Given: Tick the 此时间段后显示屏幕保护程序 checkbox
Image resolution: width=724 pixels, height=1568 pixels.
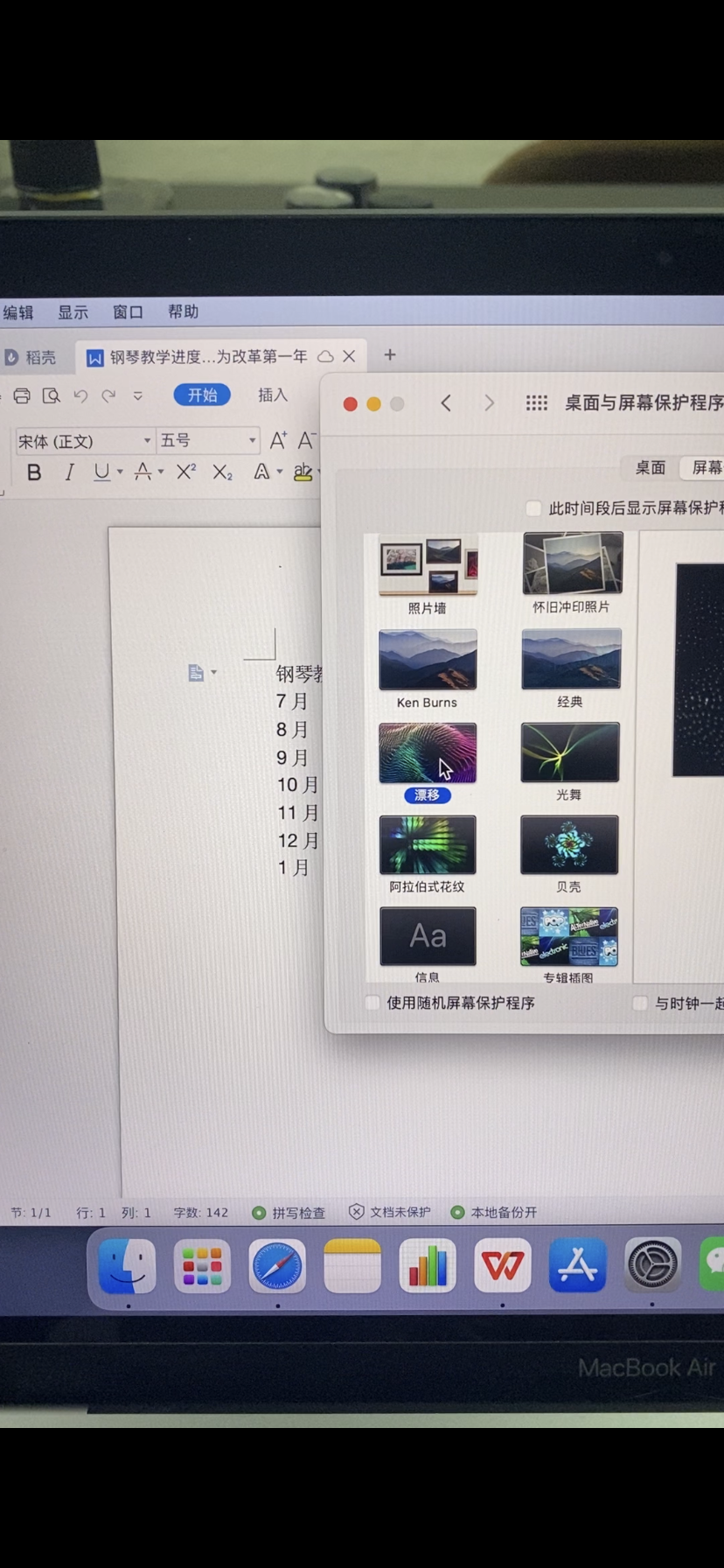Looking at the screenshot, I should (533, 508).
